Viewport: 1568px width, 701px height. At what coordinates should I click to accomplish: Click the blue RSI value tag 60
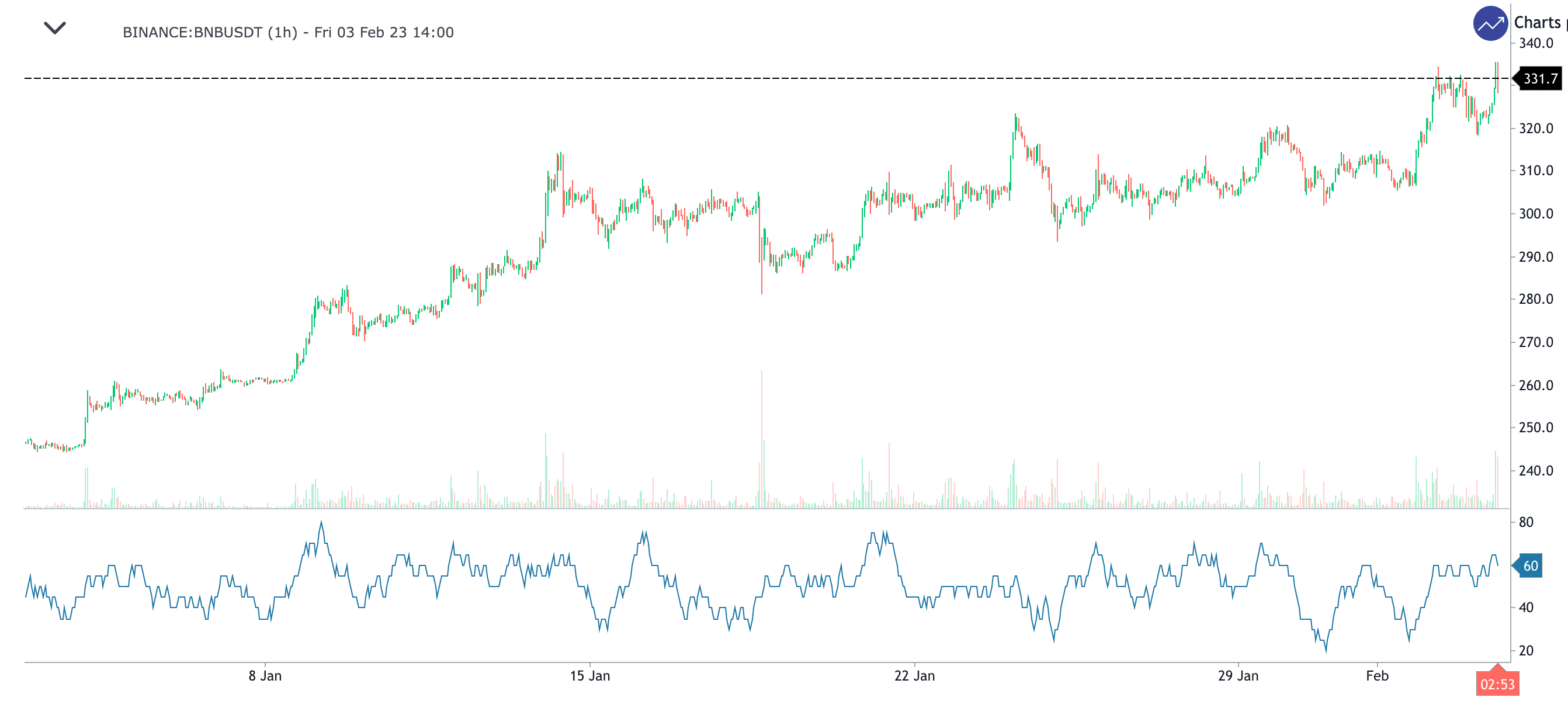[x=1529, y=566]
